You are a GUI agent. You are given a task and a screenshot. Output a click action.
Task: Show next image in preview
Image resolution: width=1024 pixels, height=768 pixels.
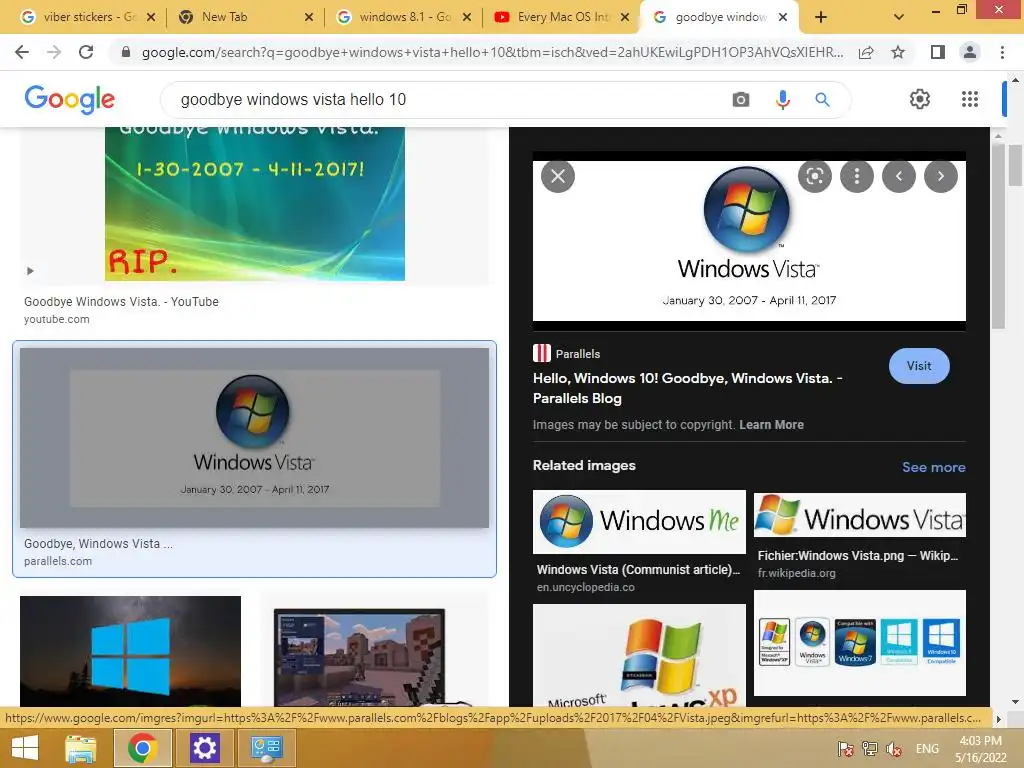click(x=940, y=176)
